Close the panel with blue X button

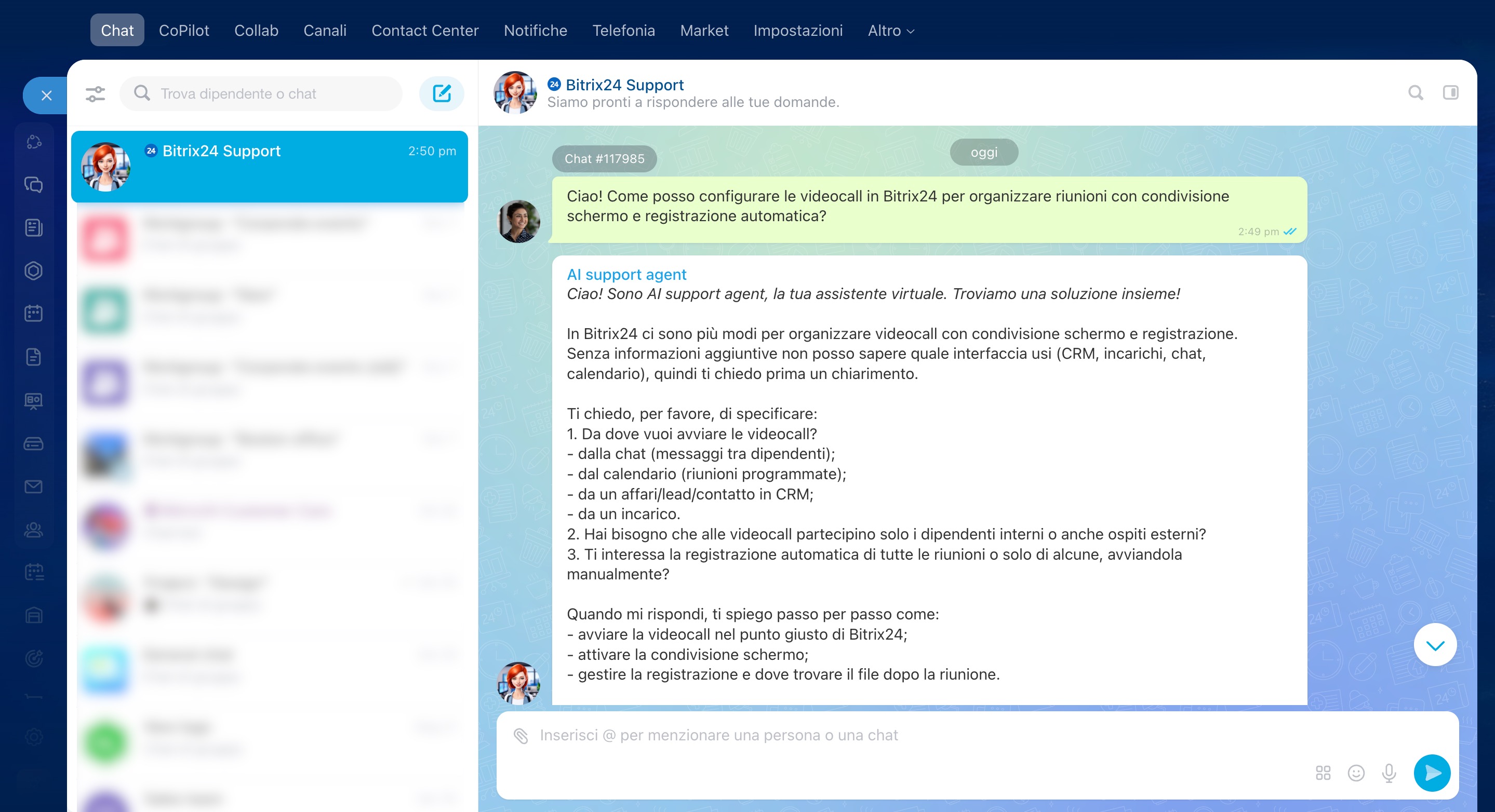pos(46,96)
